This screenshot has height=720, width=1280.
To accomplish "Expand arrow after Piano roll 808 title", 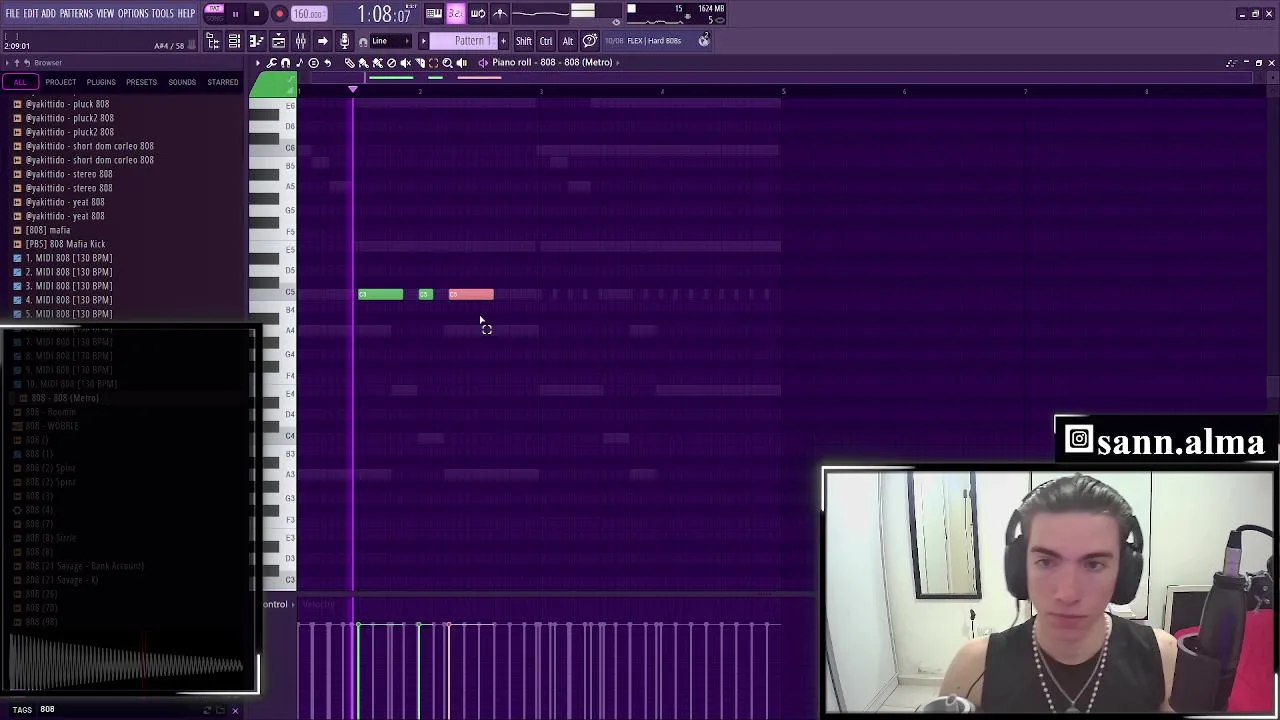I will click(618, 62).
